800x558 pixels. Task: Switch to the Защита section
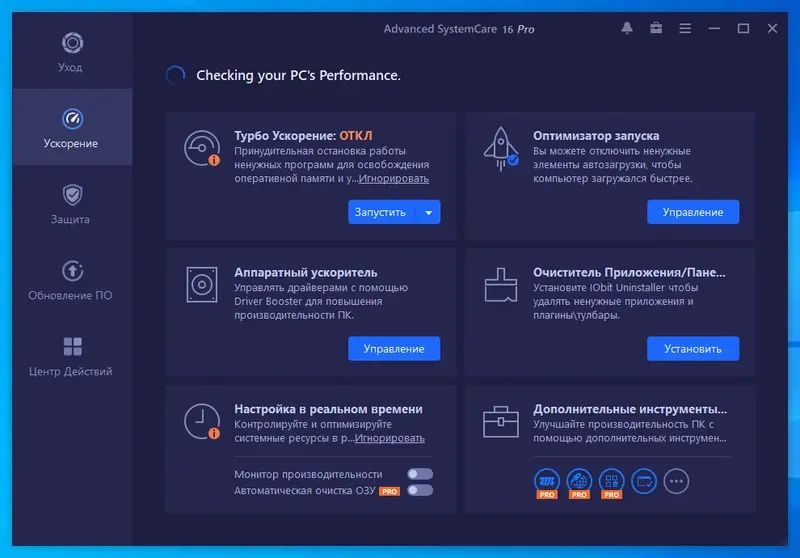point(72,203)
